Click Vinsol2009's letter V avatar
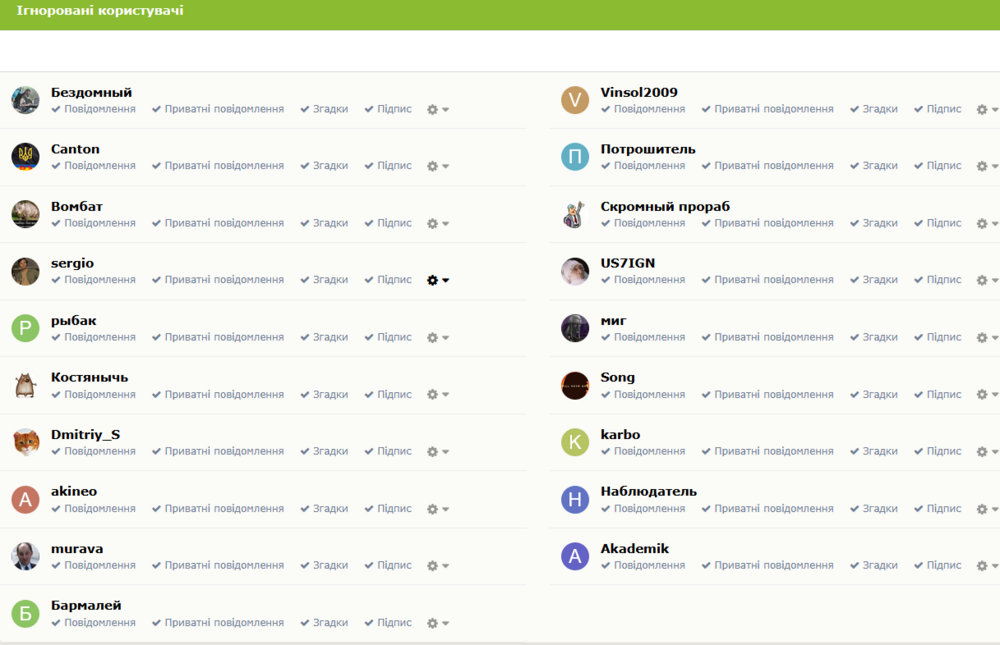This screenshot has height=645, width=1000. coord(575,100)
